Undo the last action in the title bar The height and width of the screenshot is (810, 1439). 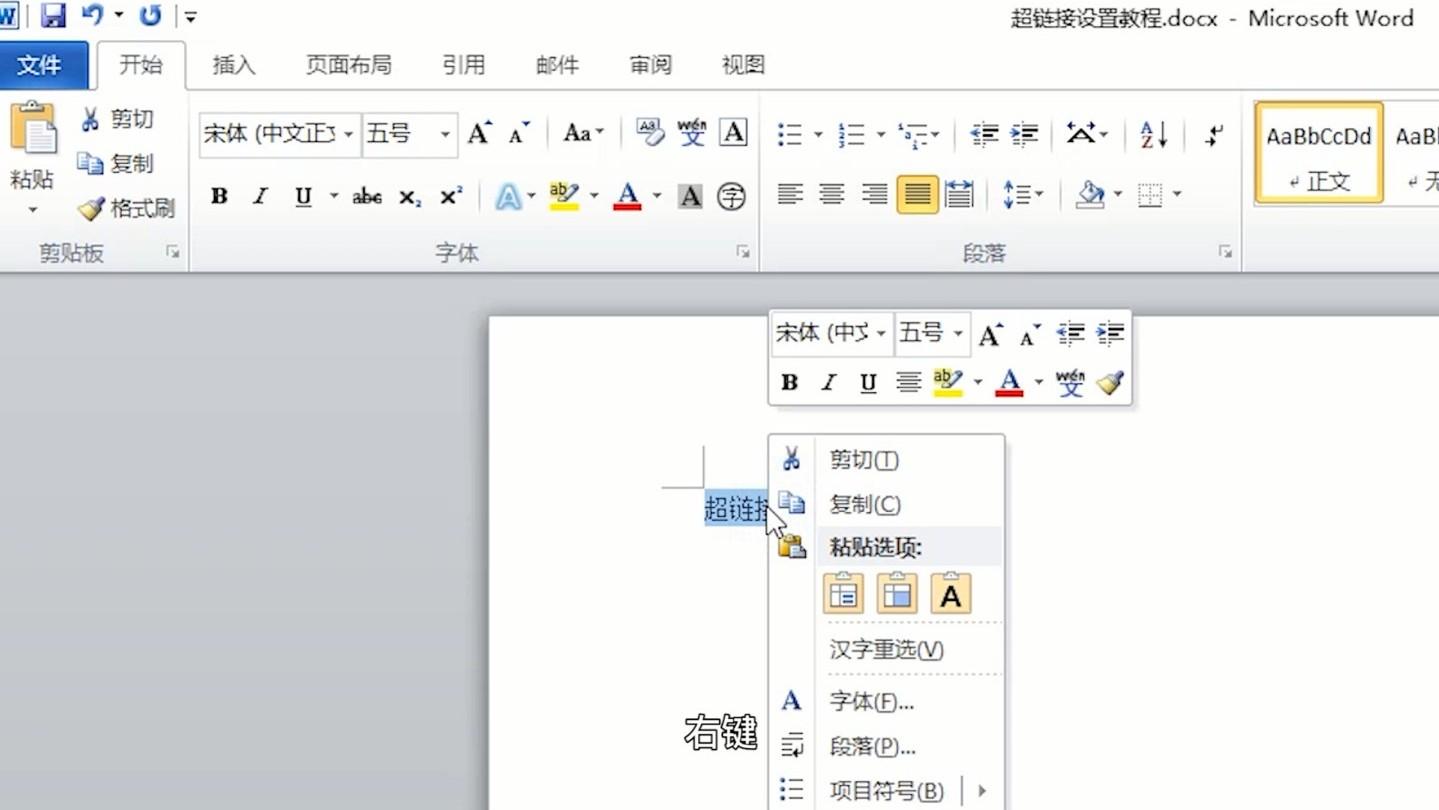point(92,16)
